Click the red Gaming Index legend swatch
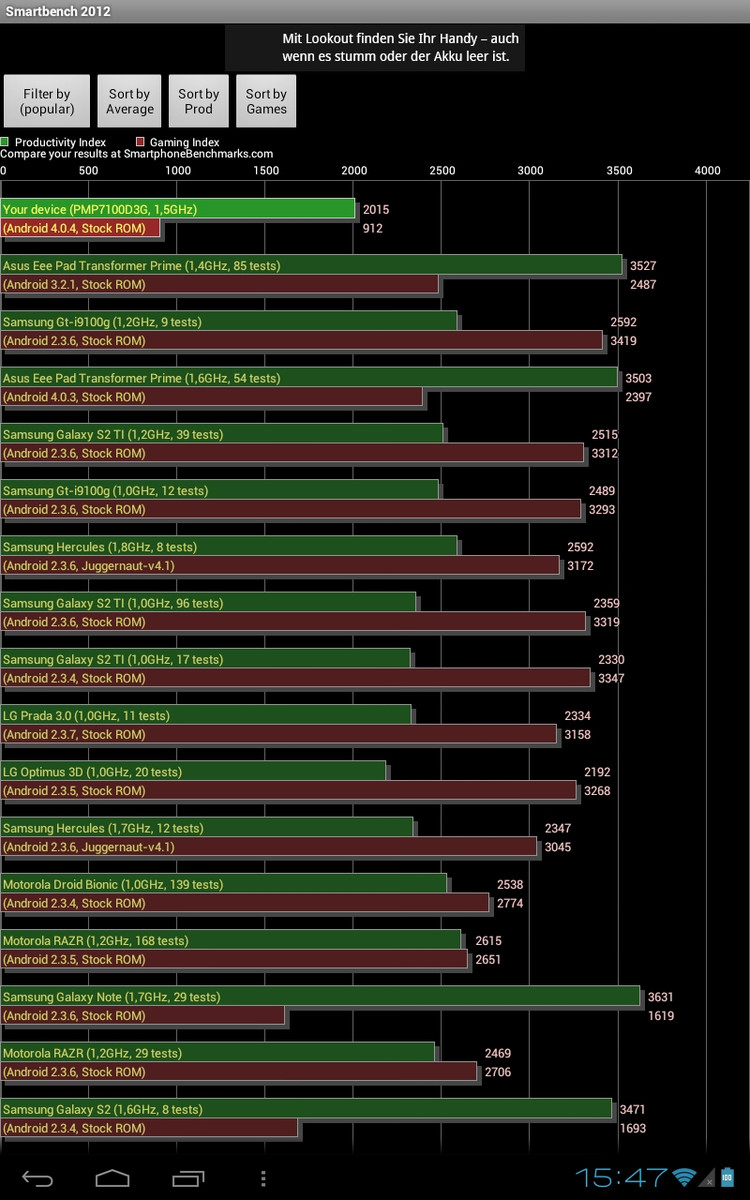750x1200 pixels. point(141,142)
